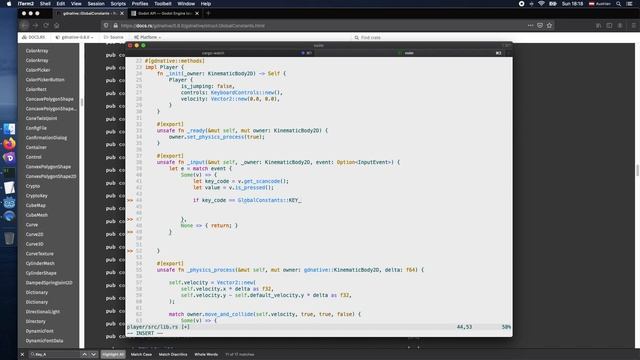Open the Trash in the Dock
The height and width of the screenshot is (360, 640).
click(x=9, y=238)
